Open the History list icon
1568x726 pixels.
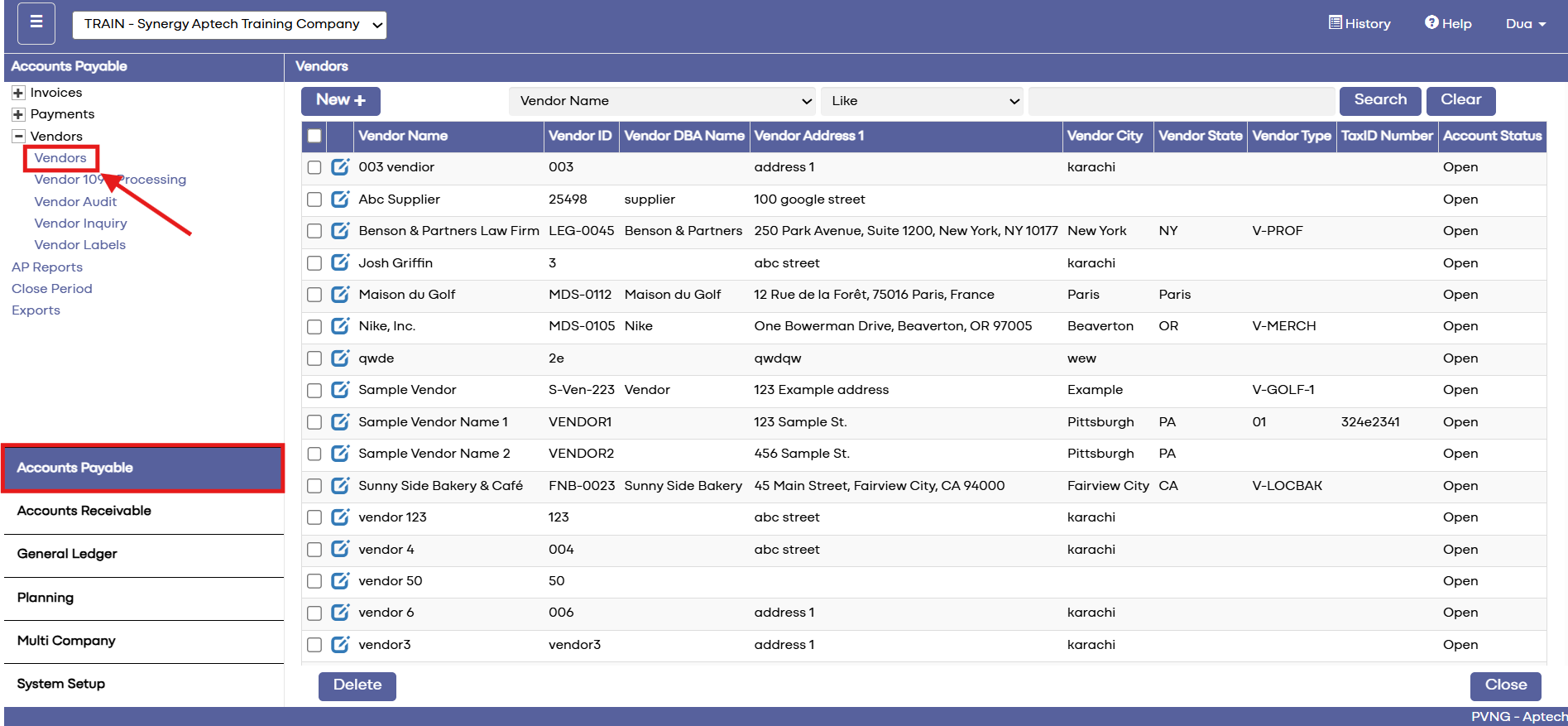pos(1335,22)
